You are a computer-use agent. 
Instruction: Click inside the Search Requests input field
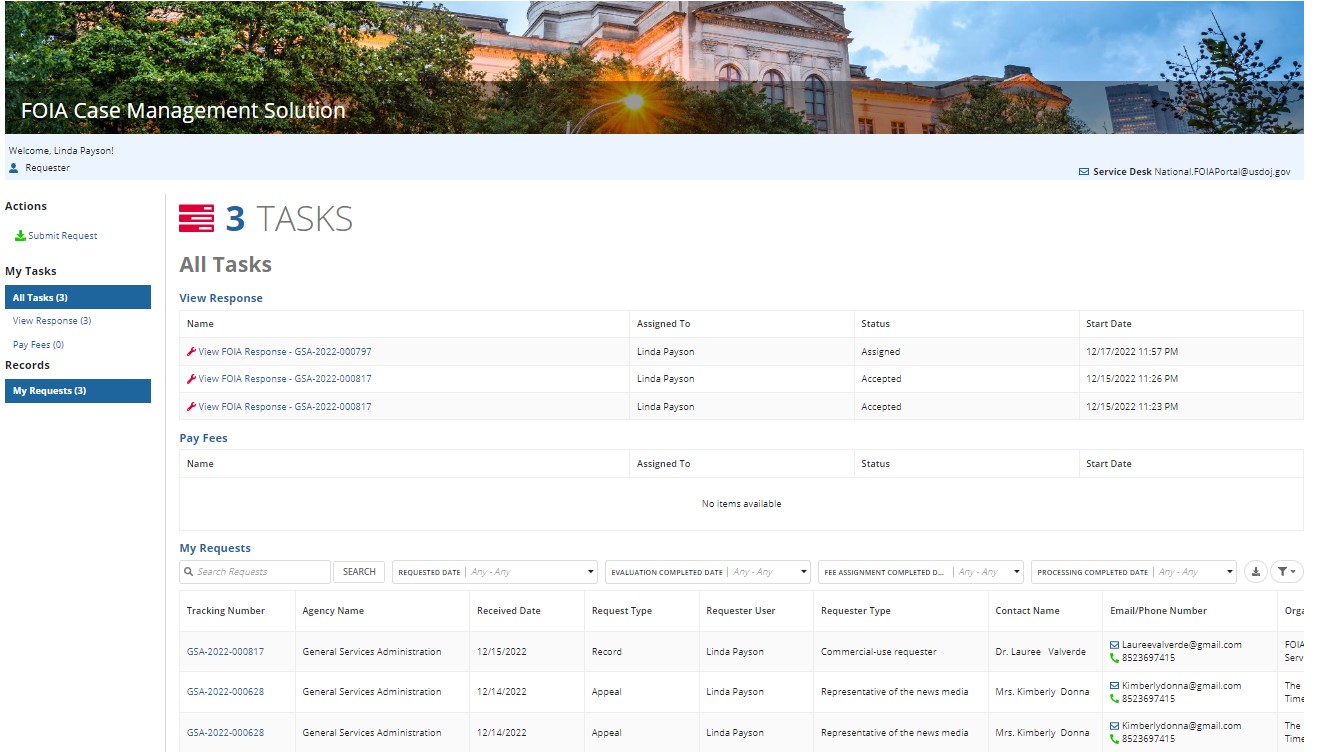pos(255,571)
